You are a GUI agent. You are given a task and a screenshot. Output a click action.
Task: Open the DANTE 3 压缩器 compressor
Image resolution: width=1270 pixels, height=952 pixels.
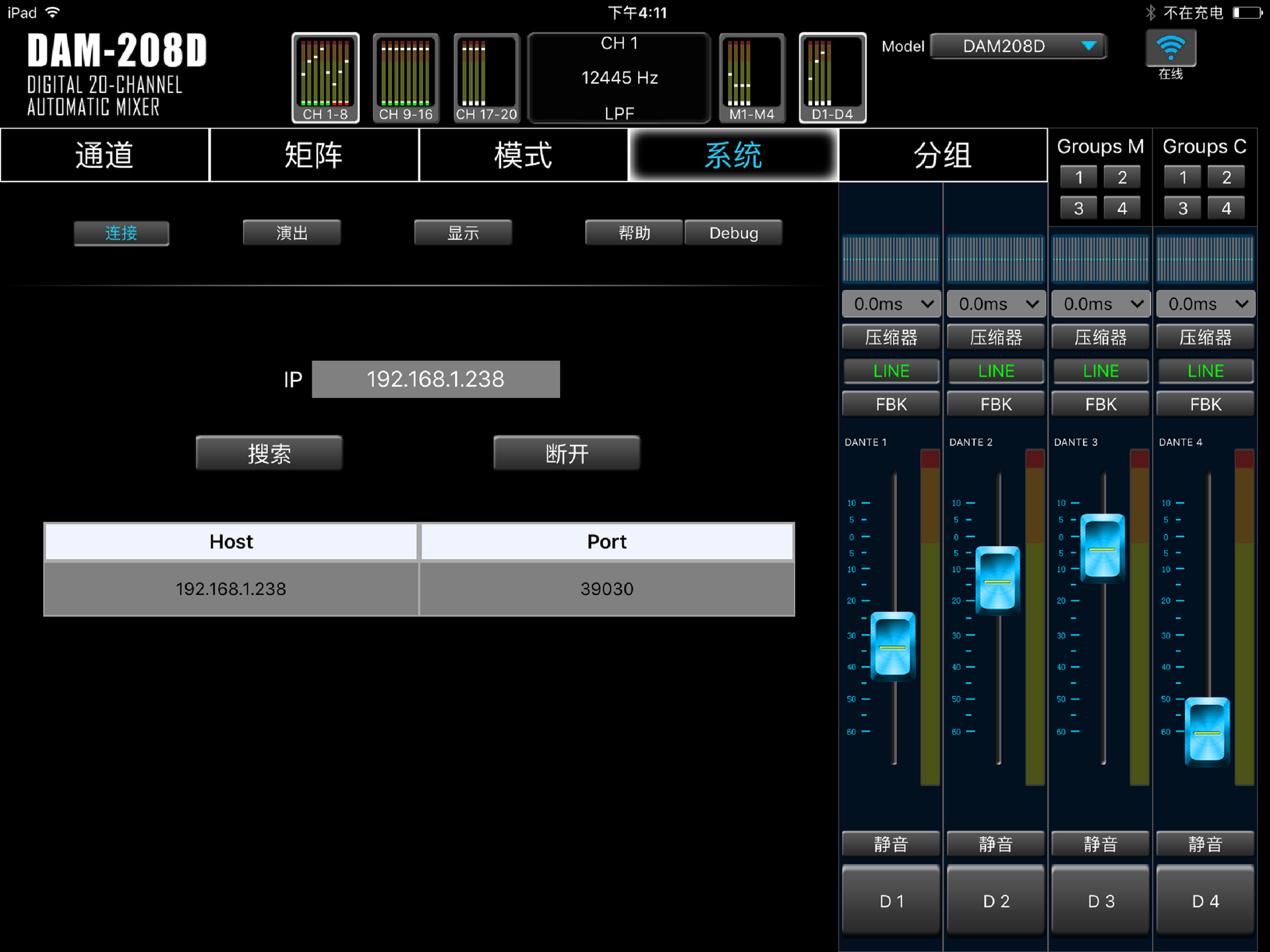(1101, 337)
